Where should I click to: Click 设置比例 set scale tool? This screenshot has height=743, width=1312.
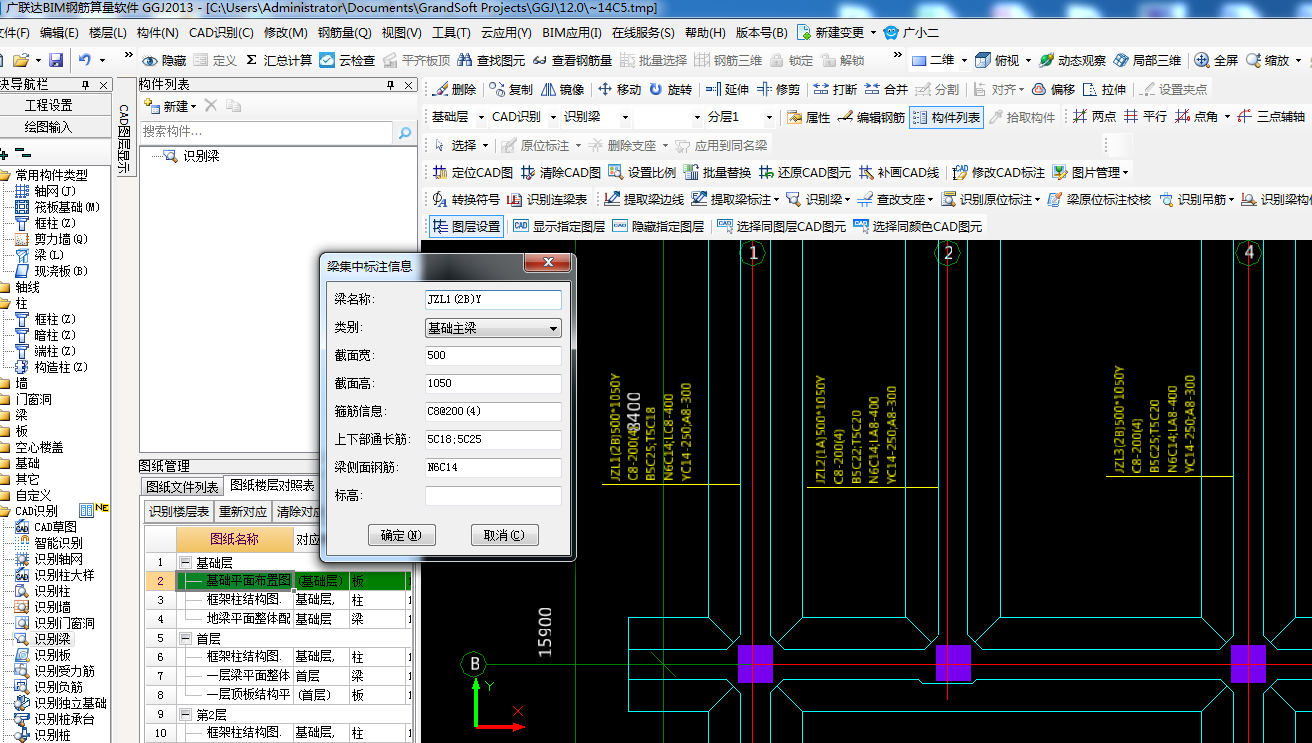tap(642, 172)
